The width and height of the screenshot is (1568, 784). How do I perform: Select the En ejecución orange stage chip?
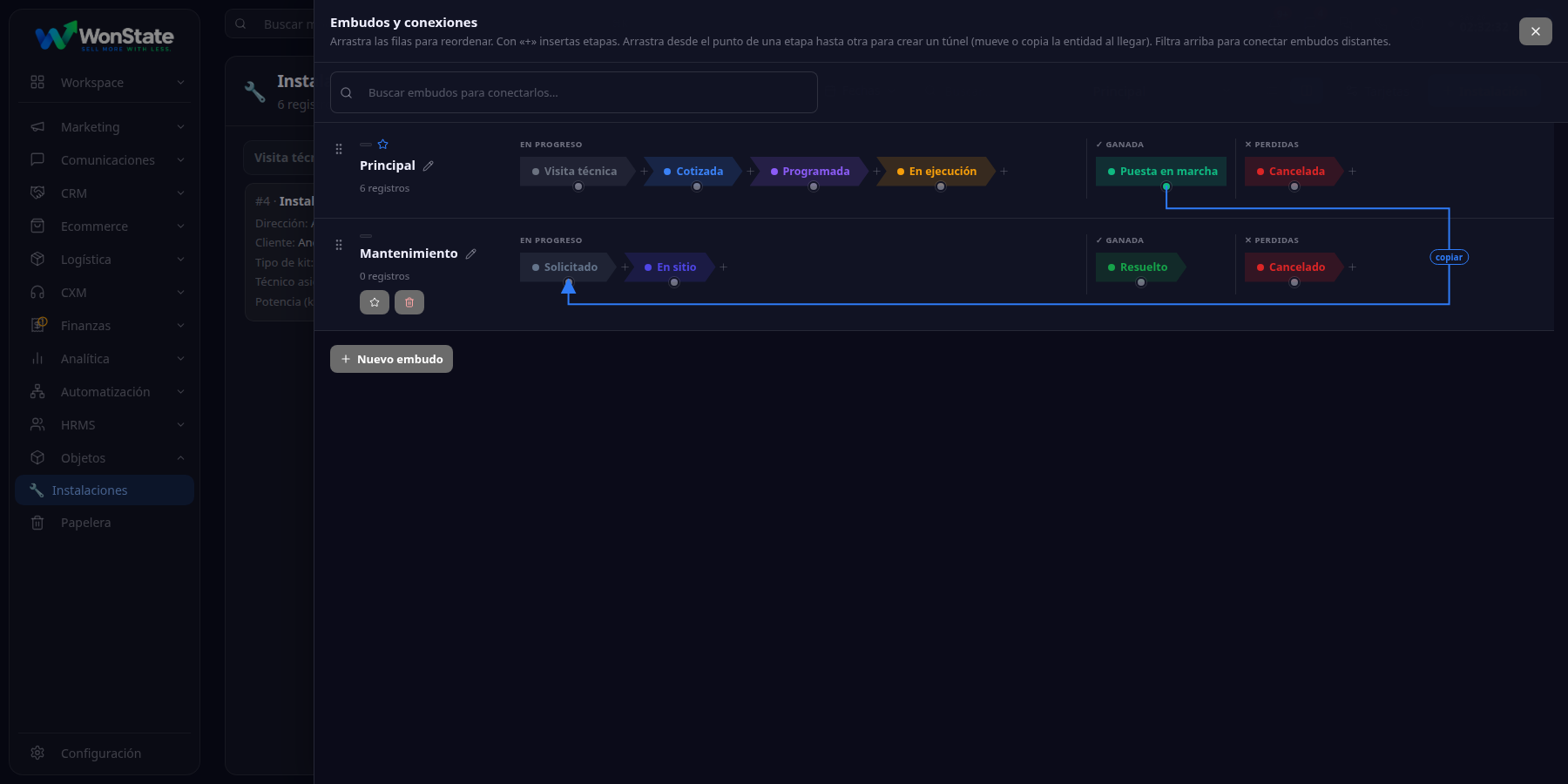(x=936, y=172)
